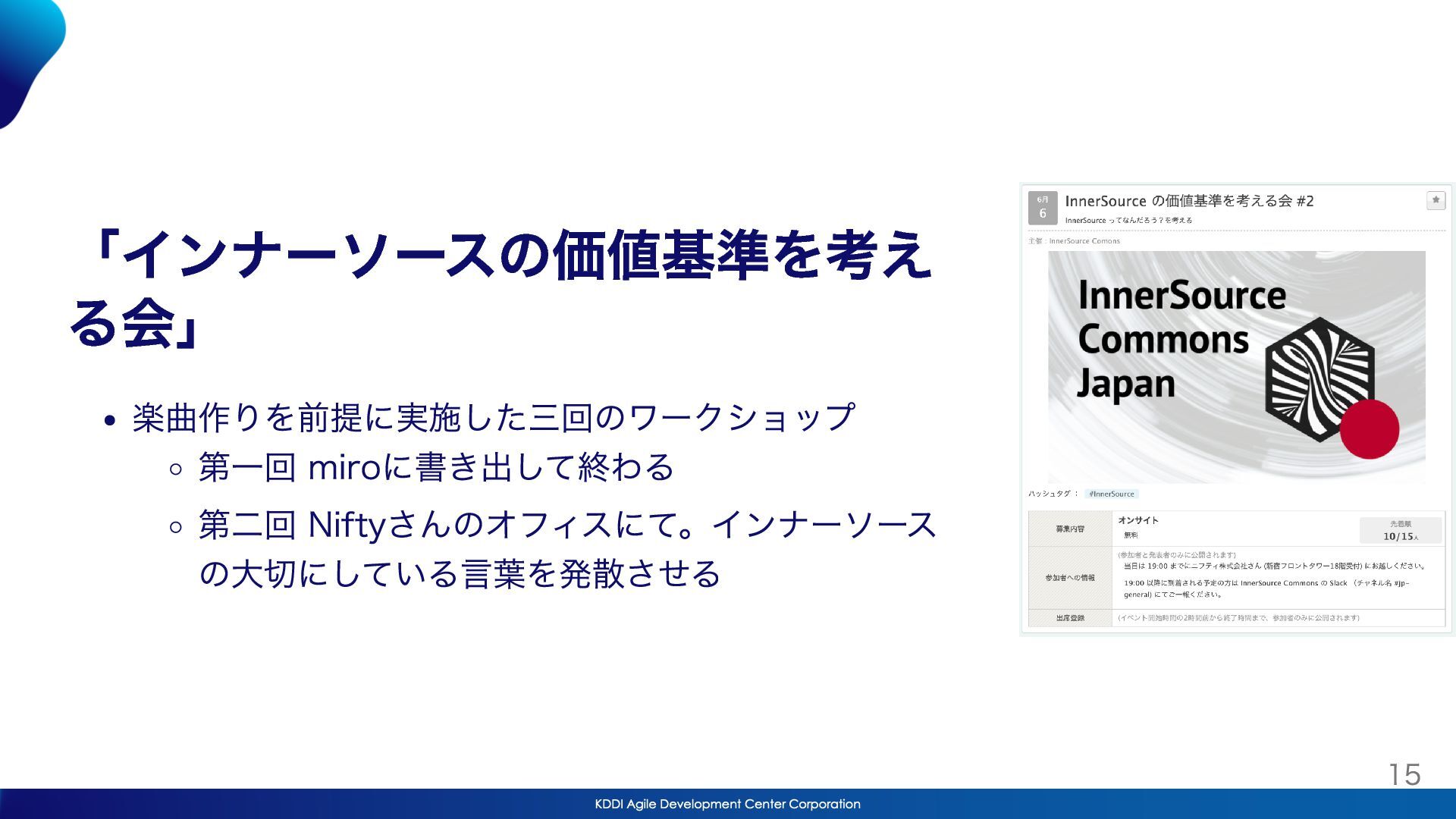Click the オンサイト ticket type text
1456x819 pixels.
coord(1137,520)
